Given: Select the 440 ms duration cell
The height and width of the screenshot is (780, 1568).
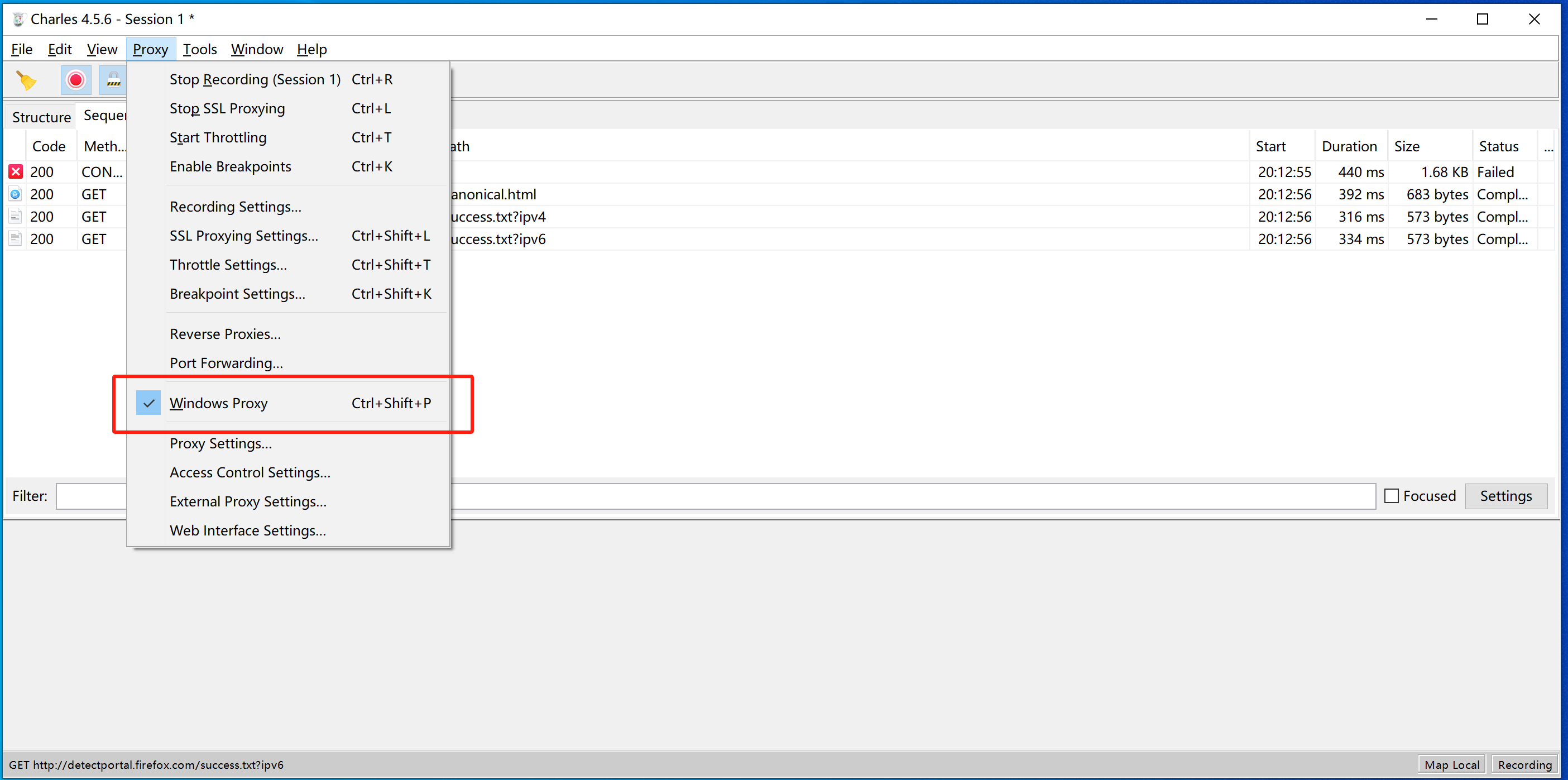Looking at the screenshot, I should coord(1351,173).
